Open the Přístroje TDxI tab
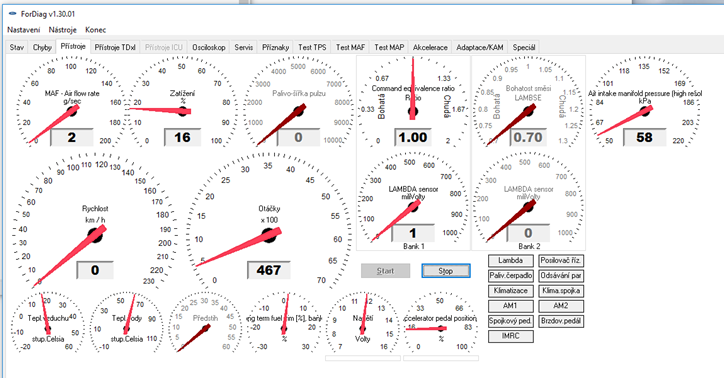Image resolution: width=724 pixels, height=378 pixels. click(115, 47)
